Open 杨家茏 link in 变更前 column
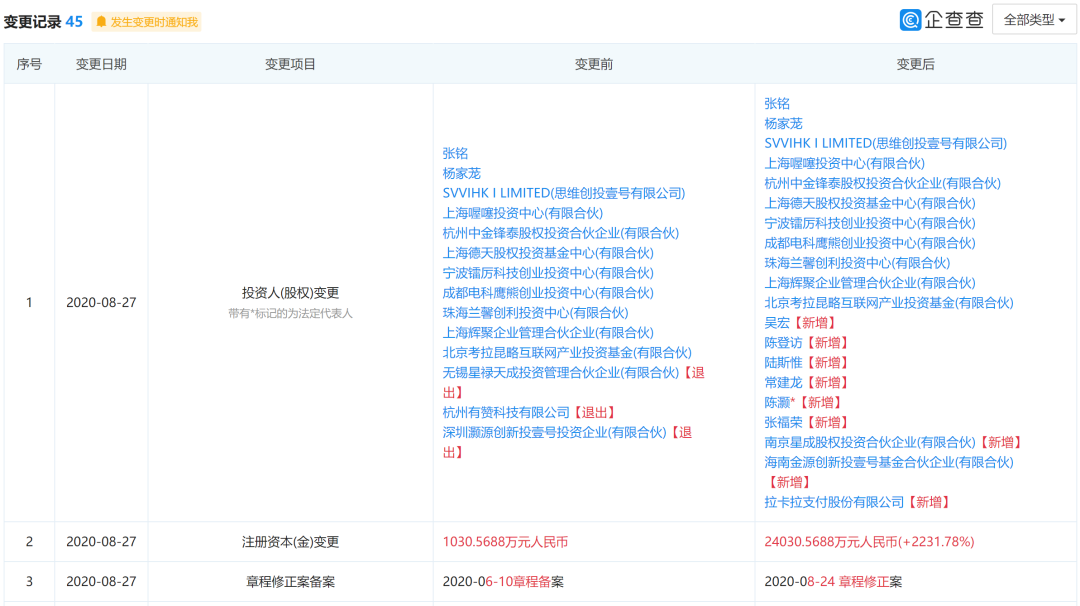Viewport: 1080px width, 606px height. (x=461, y=174)
